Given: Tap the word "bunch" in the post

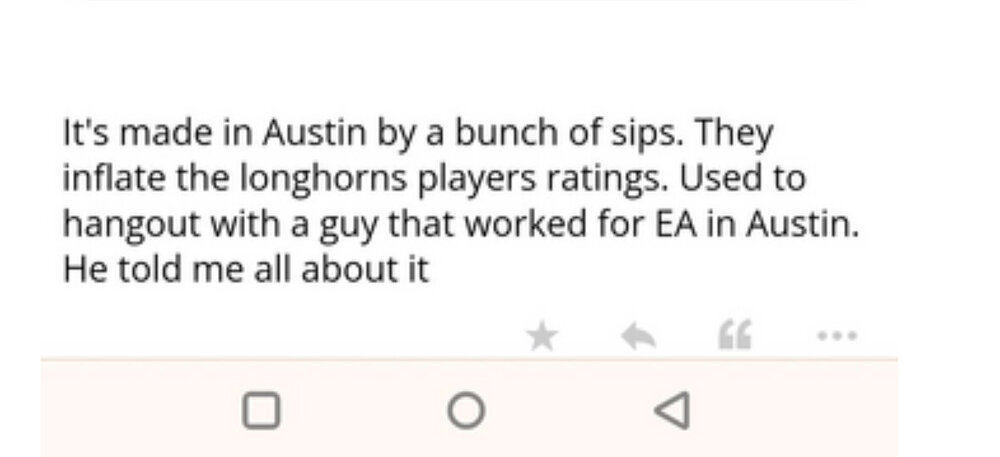Looking at the screenshot, I should (528, 133).
